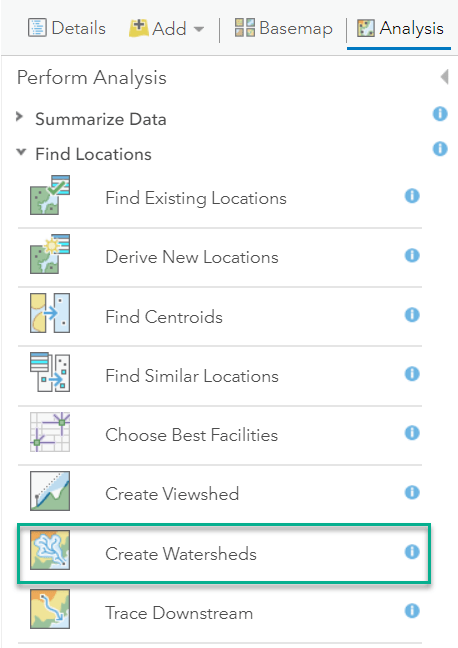This screenshot has height=648, width=458.
Task: Click the Trace Downstream label
Action: click(x=179, y=613)
